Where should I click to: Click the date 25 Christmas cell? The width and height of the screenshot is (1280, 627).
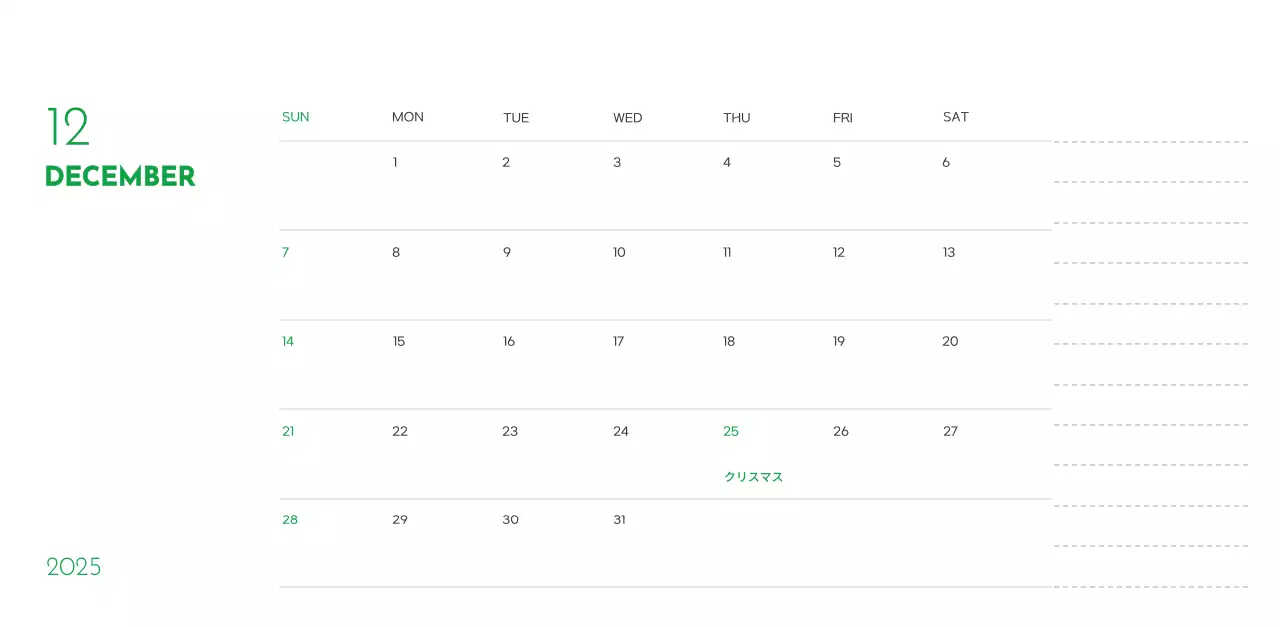(x=731, y=431)
